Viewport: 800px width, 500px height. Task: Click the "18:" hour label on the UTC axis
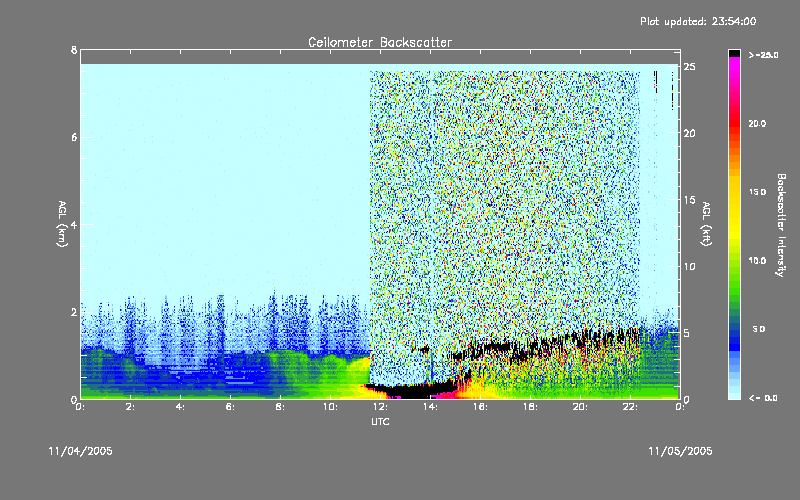click(531, 407)
